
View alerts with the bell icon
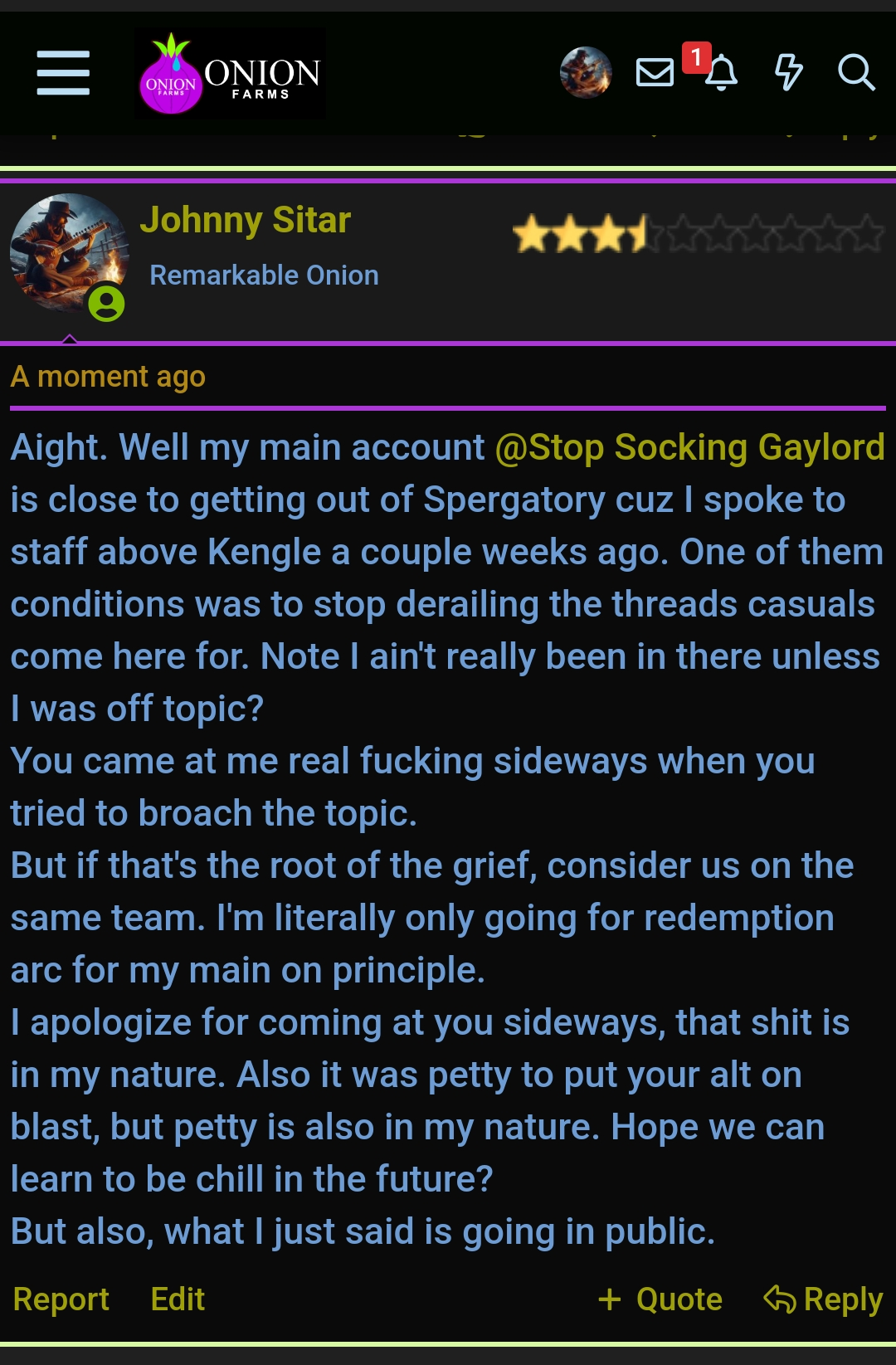(x=722, y=73)
